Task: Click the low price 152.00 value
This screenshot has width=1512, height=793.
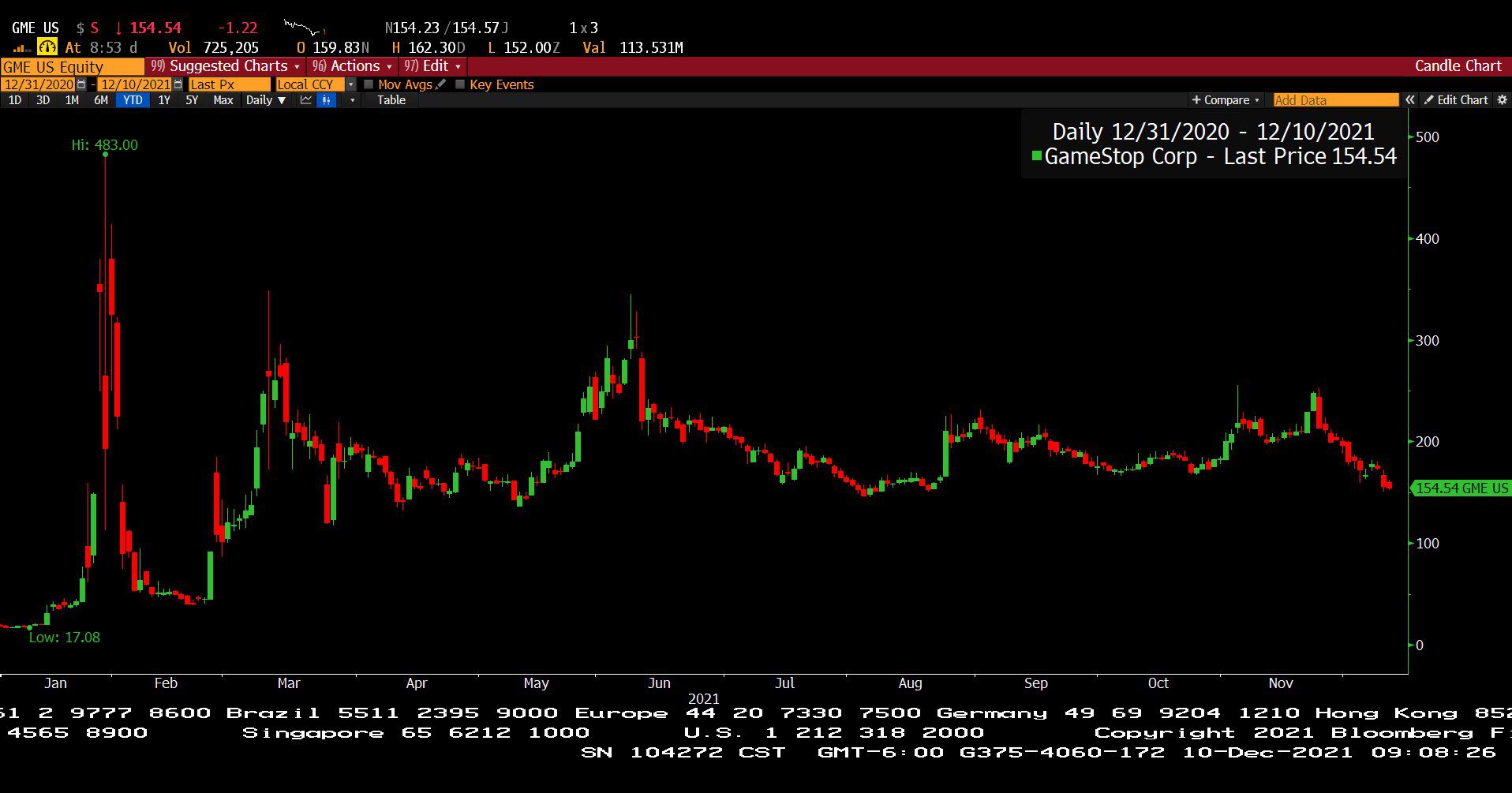Action: (x=527, y=48)
